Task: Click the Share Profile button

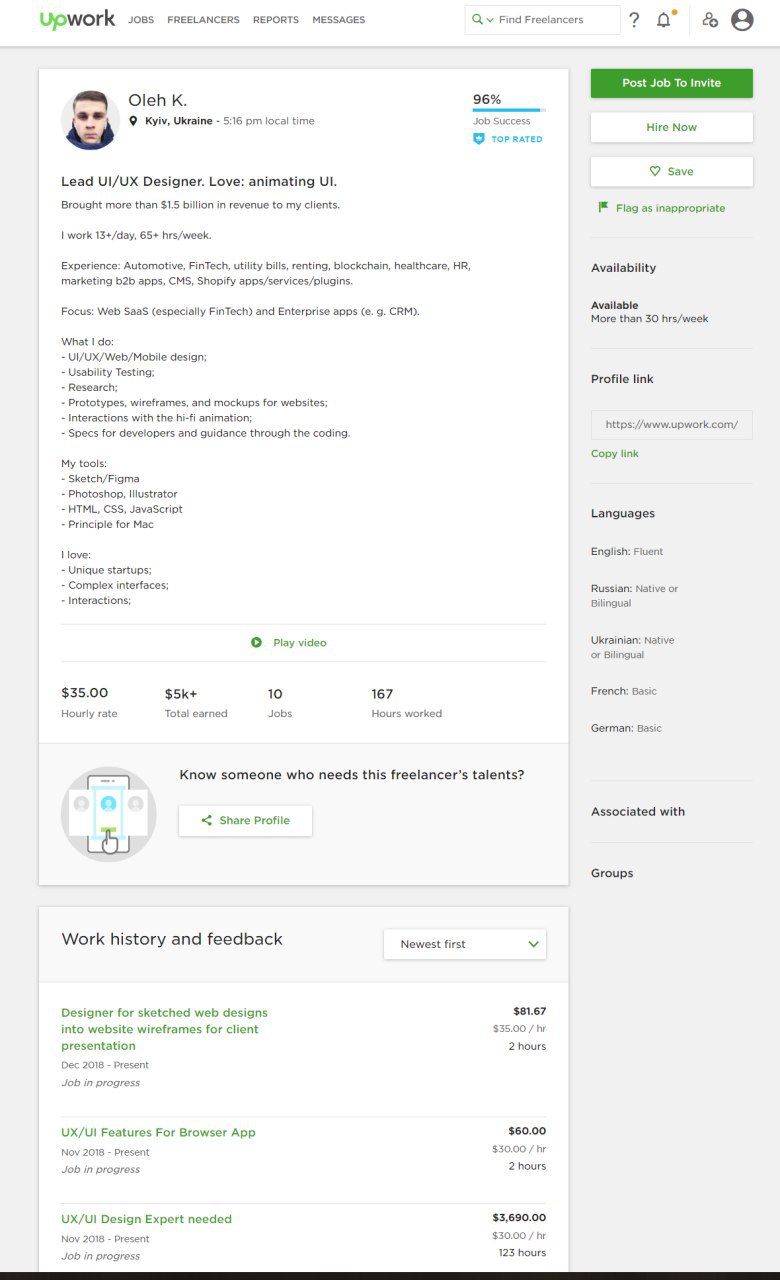Action: pyautogui.click(x=245, y=820)
